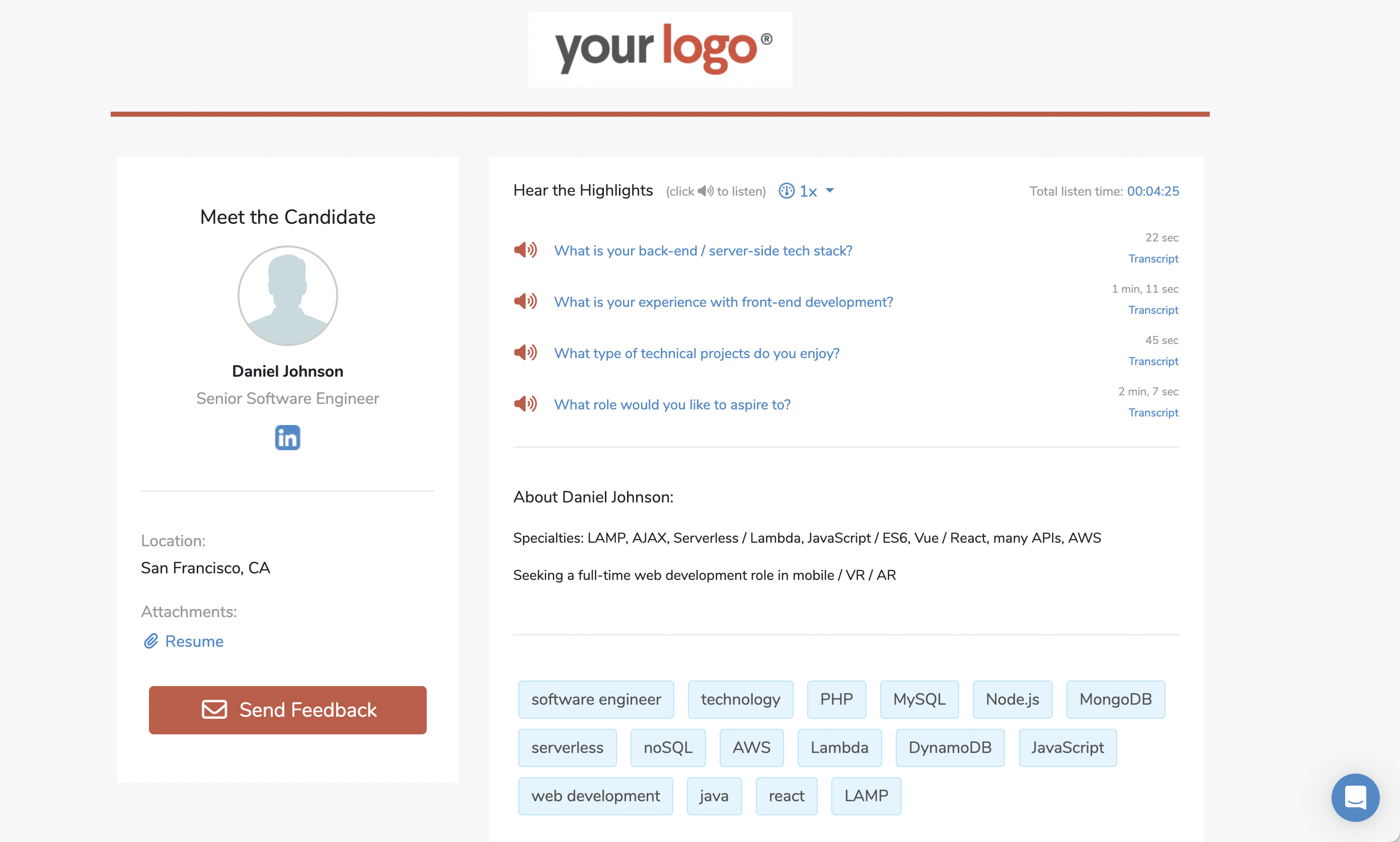Click the paperclip icon beside Resume
The image size is (1400, 842).
coord(150,641)
